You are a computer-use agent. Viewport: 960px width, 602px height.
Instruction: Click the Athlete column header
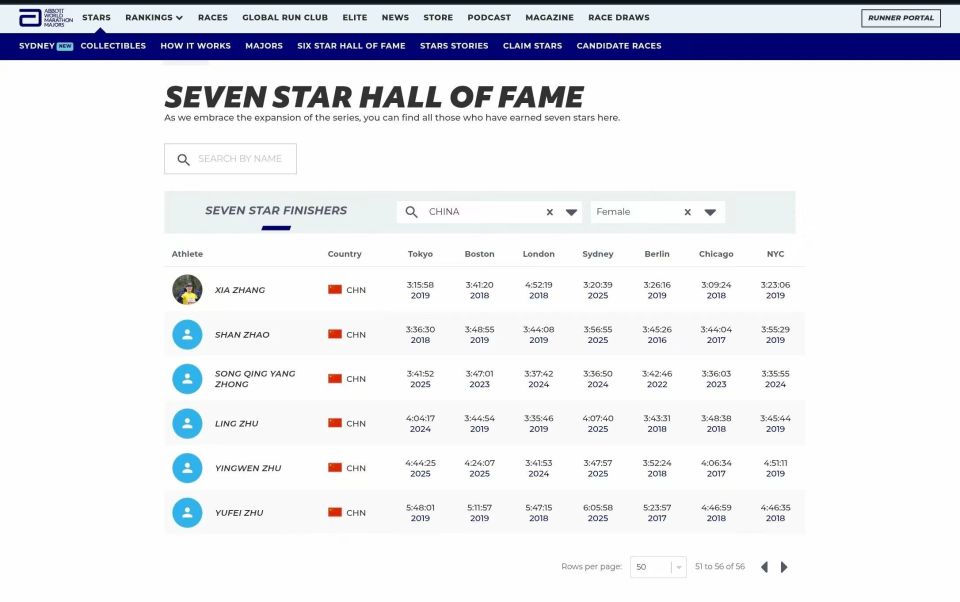(187, 254)
